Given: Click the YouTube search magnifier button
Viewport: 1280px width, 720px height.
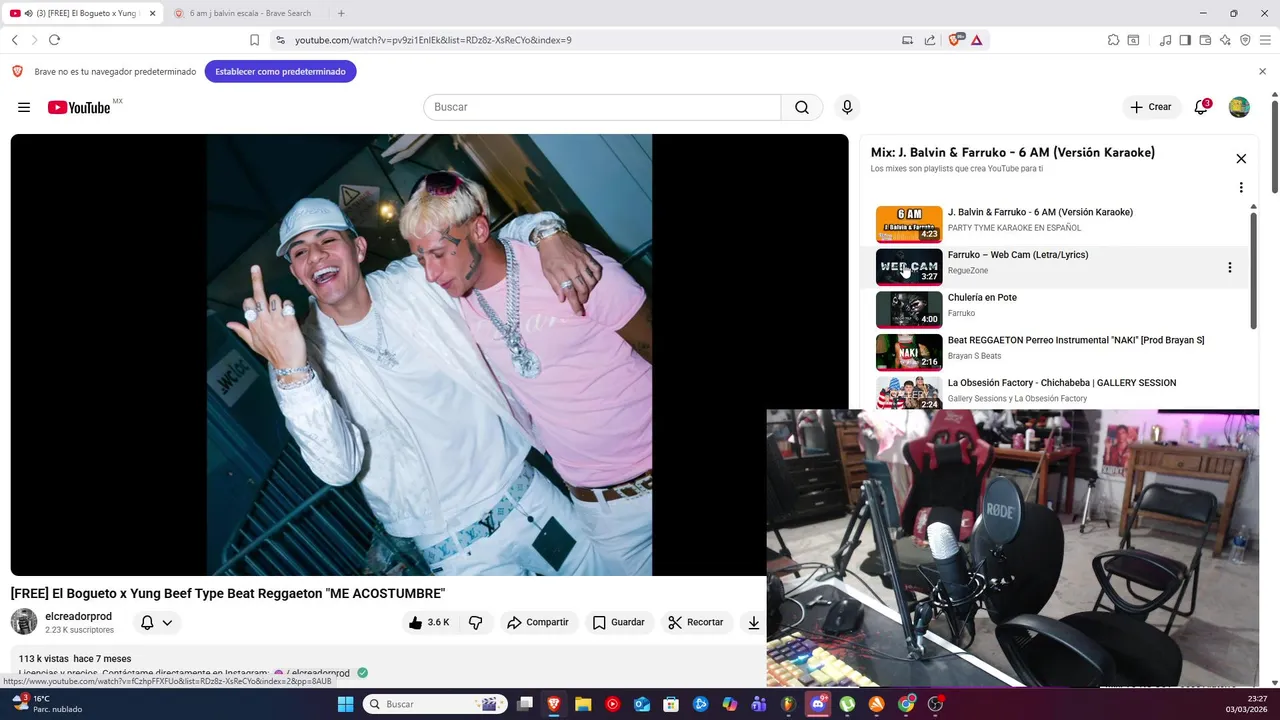Looking at the screenshot, I should tap(802, 107).
